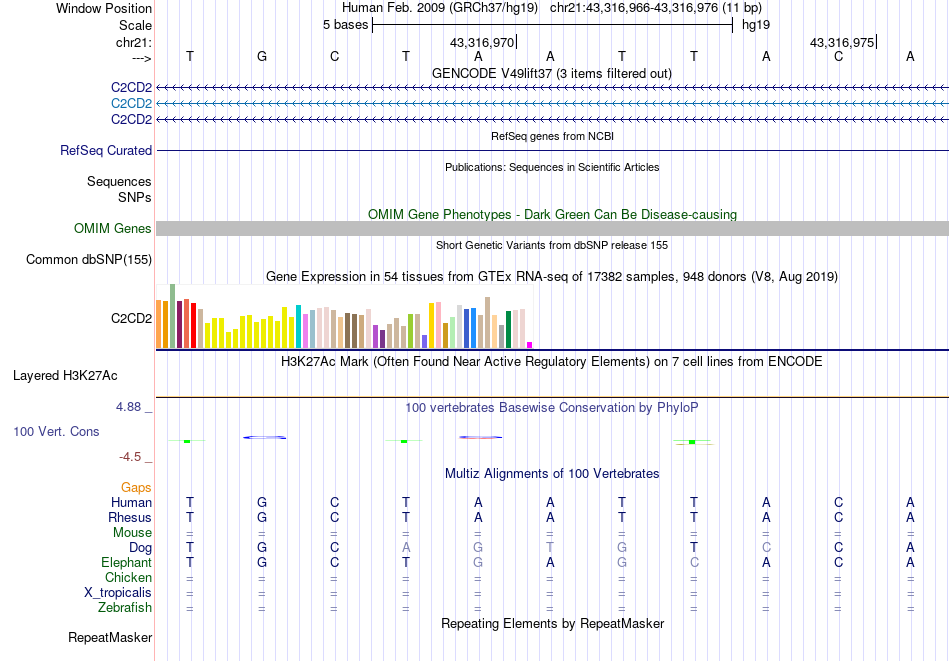950x661 pixels.
Task: Click the "SNPs" subtrack label
Action: 135,197
